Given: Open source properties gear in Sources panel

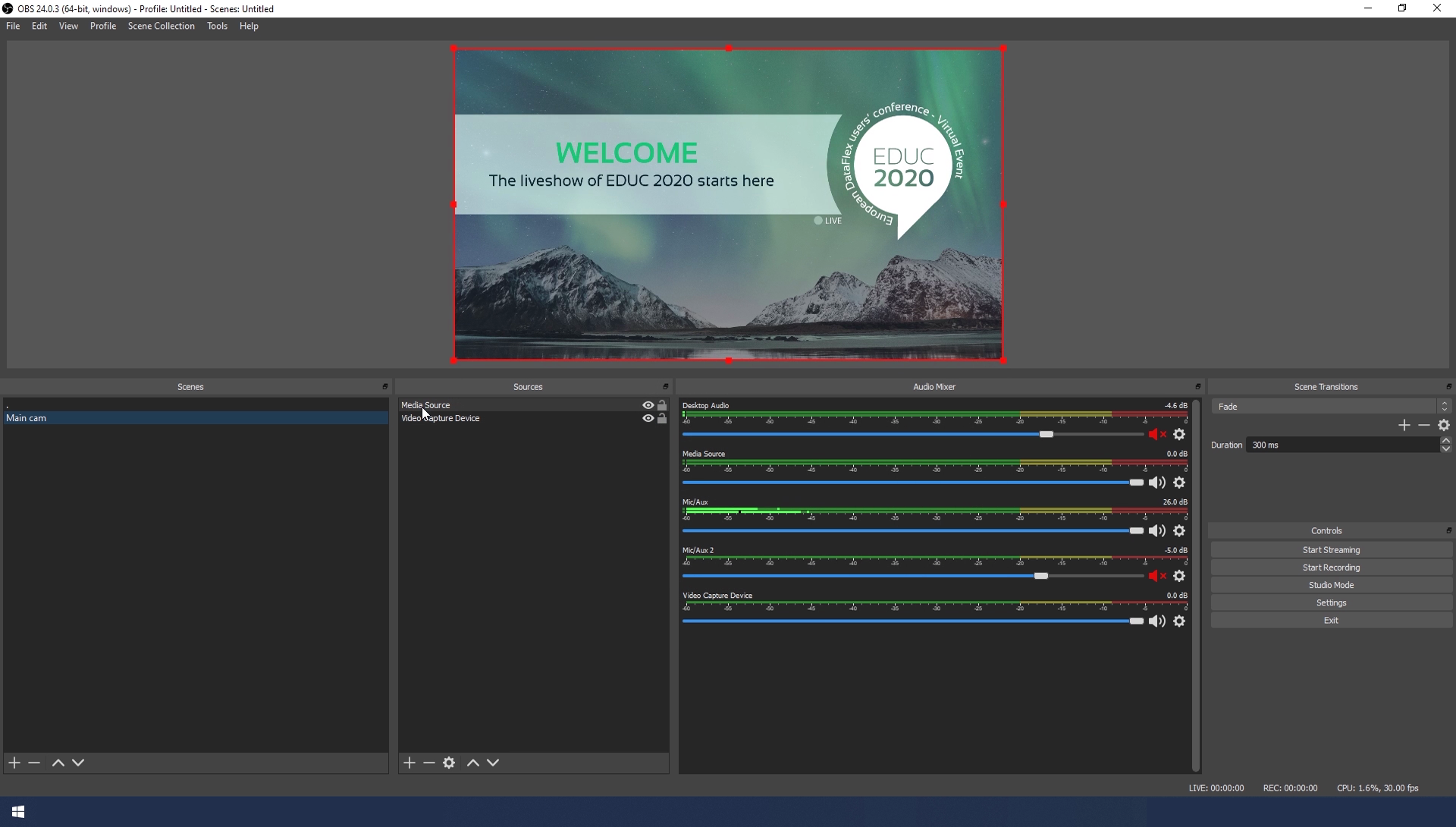Looking at the screenshot, I should pos(449,763).
